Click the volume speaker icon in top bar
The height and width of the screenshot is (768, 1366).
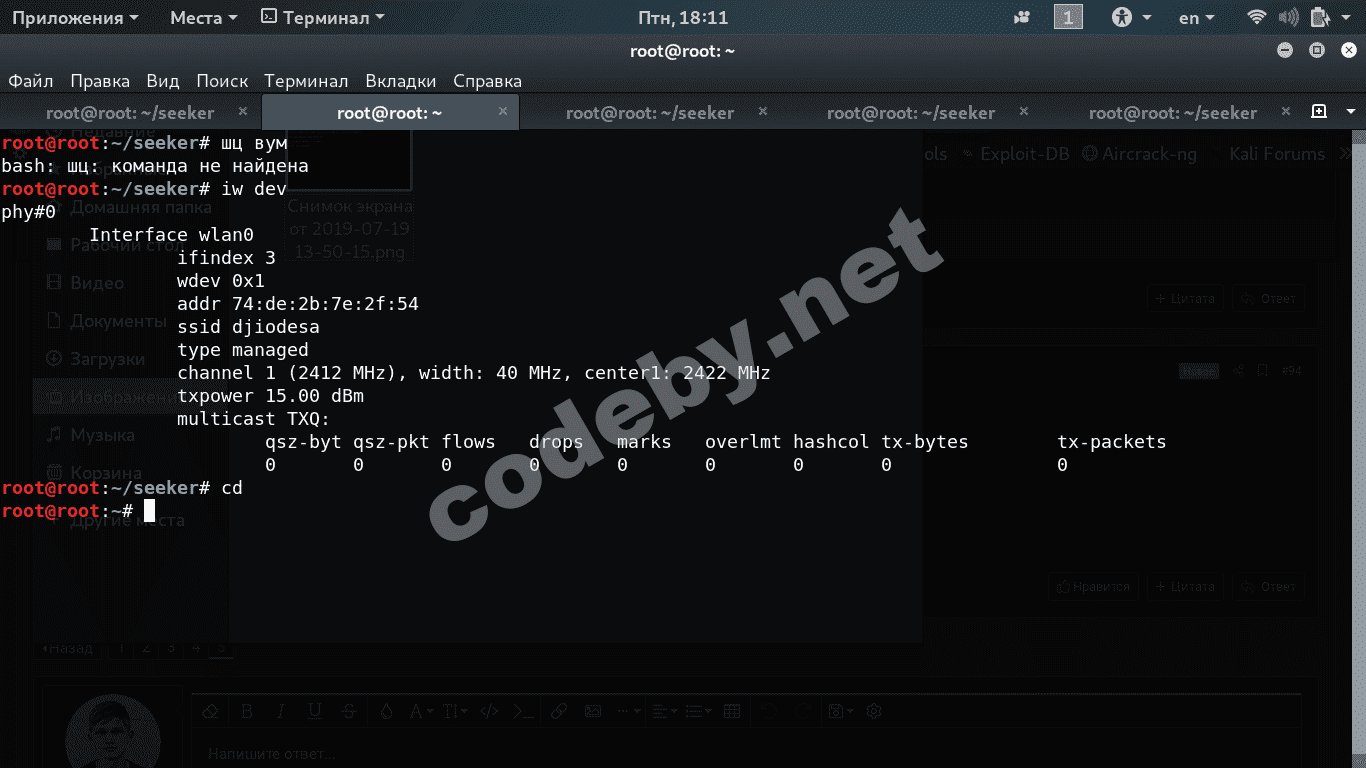pyautogui.click(x=1288, y=18)
